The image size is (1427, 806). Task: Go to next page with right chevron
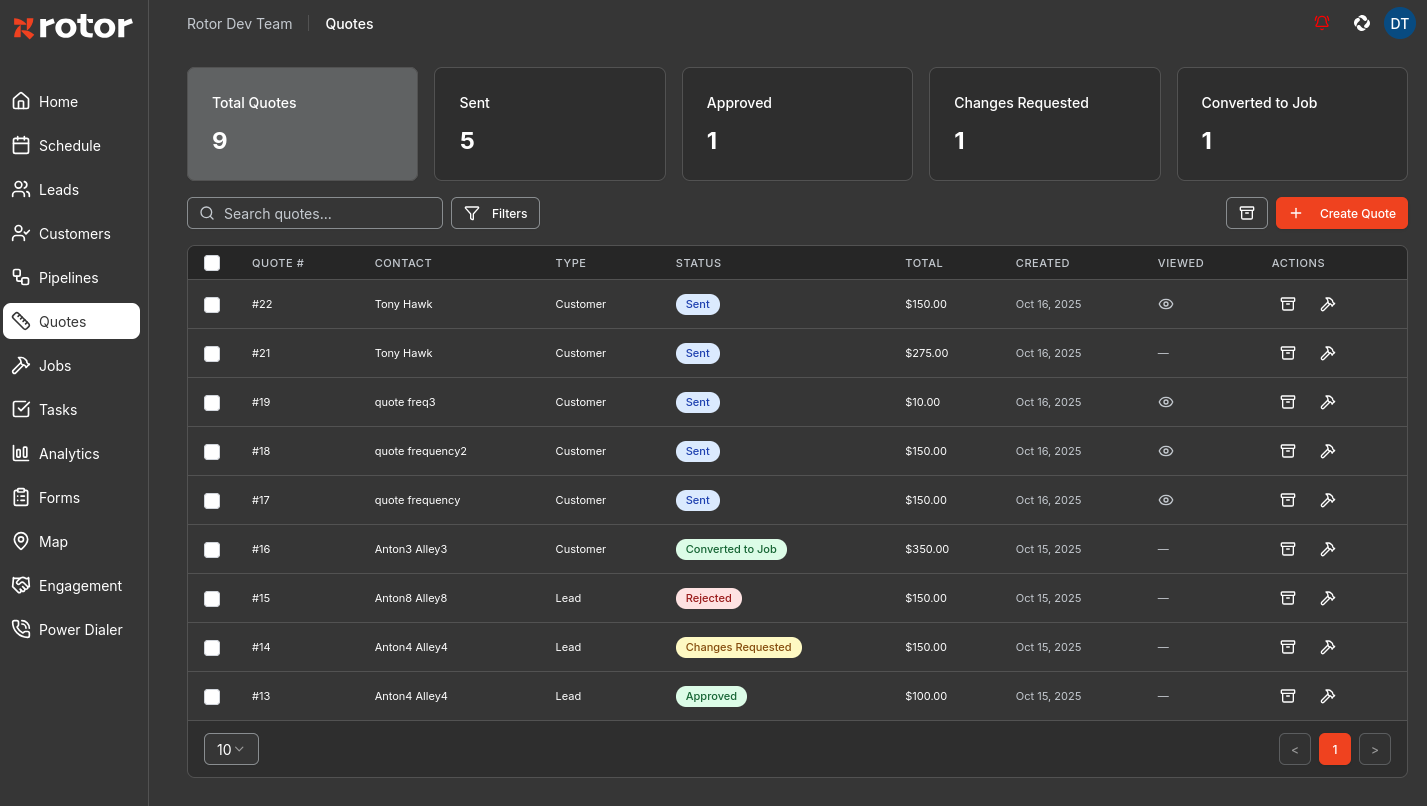[x=1375, y=749]
